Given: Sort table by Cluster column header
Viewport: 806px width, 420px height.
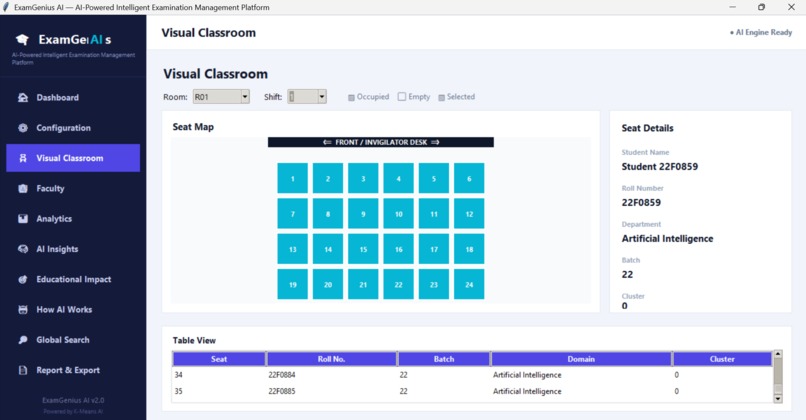Looking at the screenshot, I should pyautogui.click(x=722, y=359).
